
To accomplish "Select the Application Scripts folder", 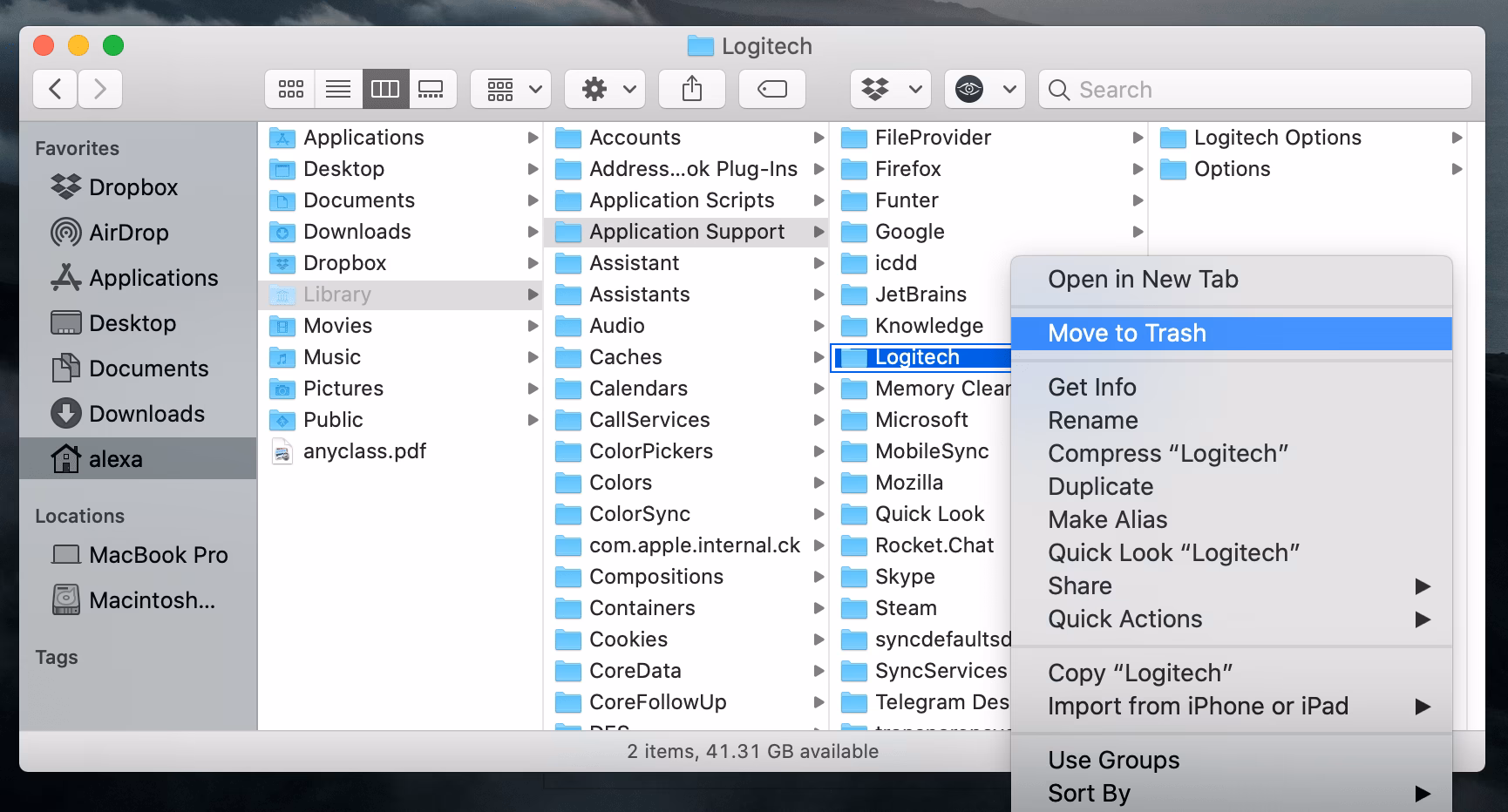I will 685,200.
